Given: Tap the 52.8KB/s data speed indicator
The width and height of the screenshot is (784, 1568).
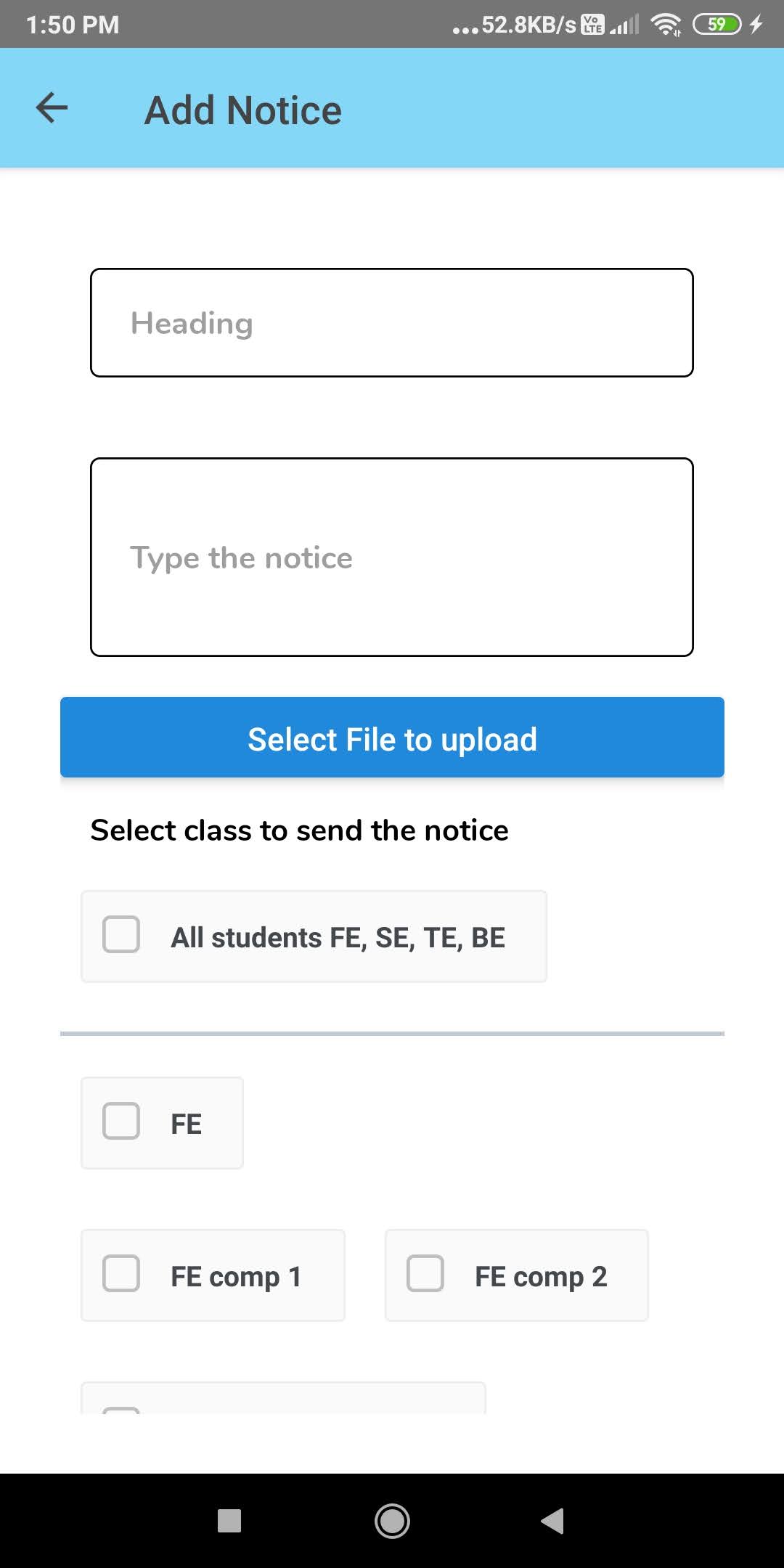Looking at the screenshot, I should 523,25.
